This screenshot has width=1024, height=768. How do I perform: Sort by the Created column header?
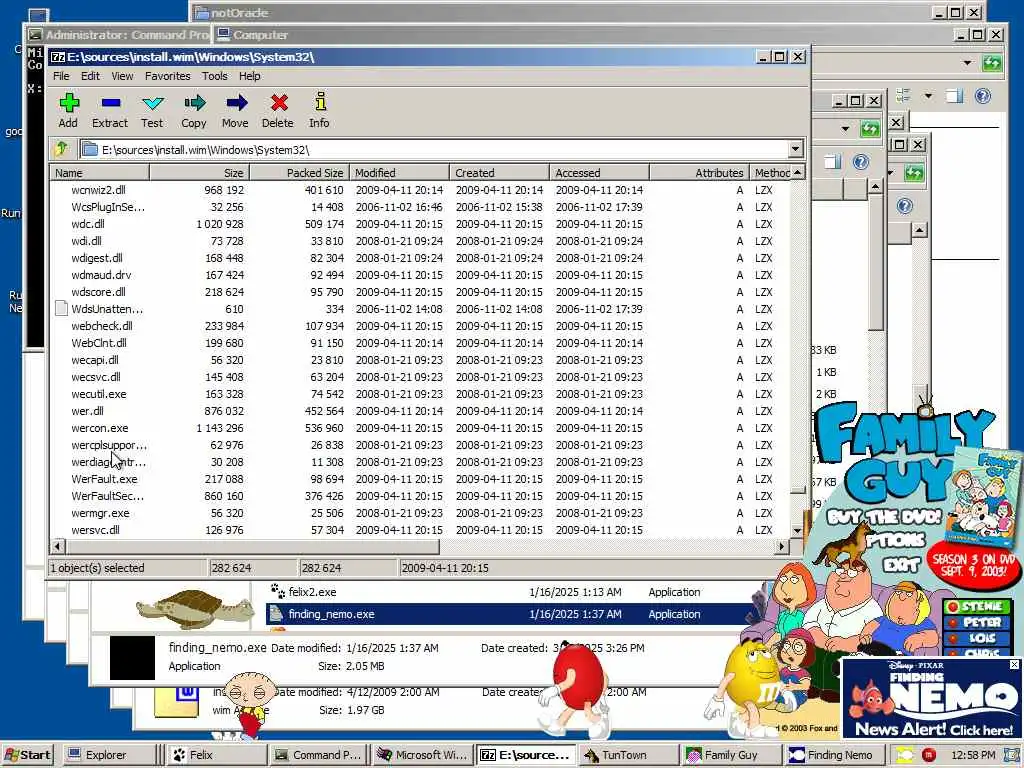[x=500, y=172]
